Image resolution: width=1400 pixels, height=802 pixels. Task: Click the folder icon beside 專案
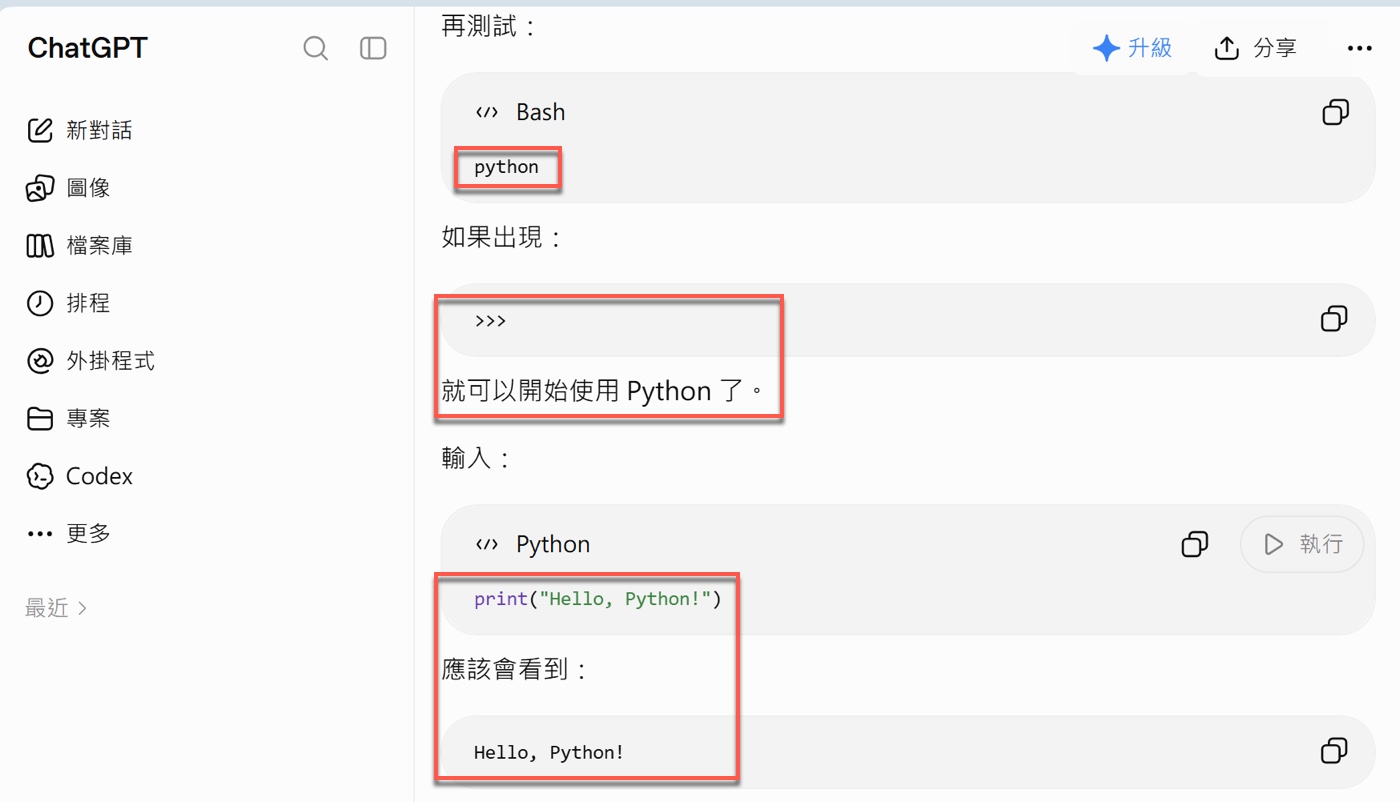point(40,418)
